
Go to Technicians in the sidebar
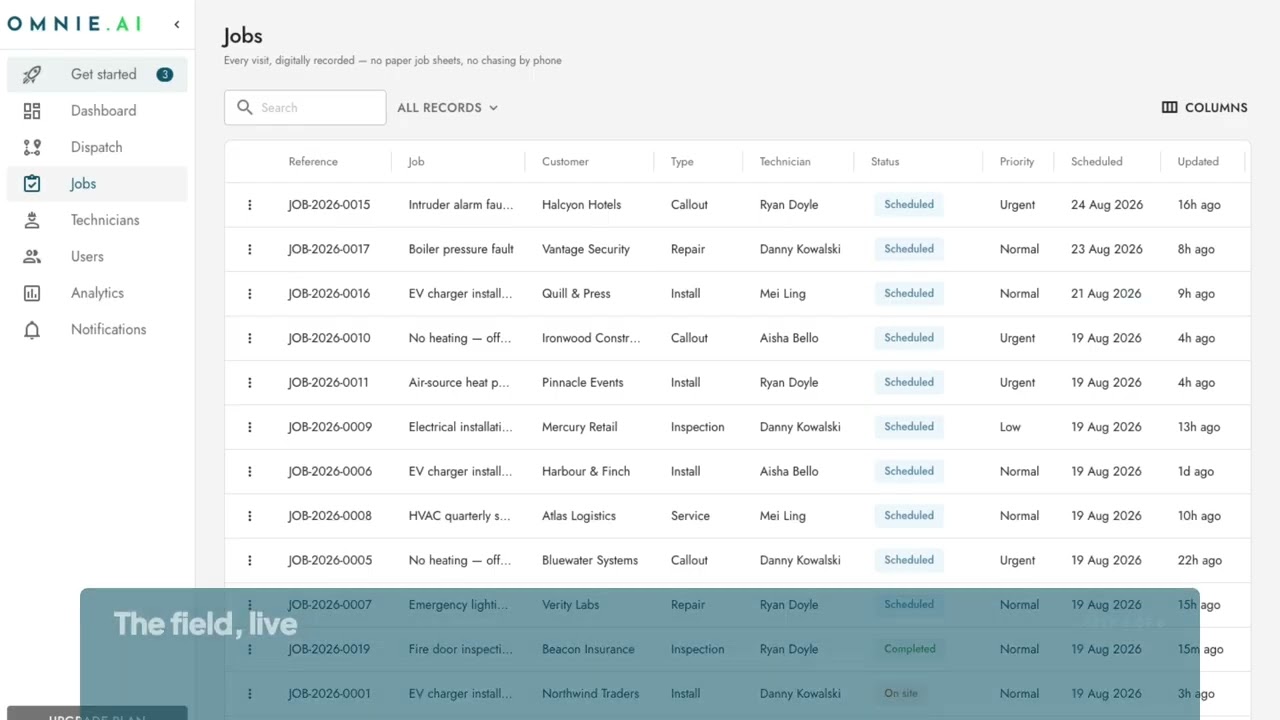tap(97, 220)
